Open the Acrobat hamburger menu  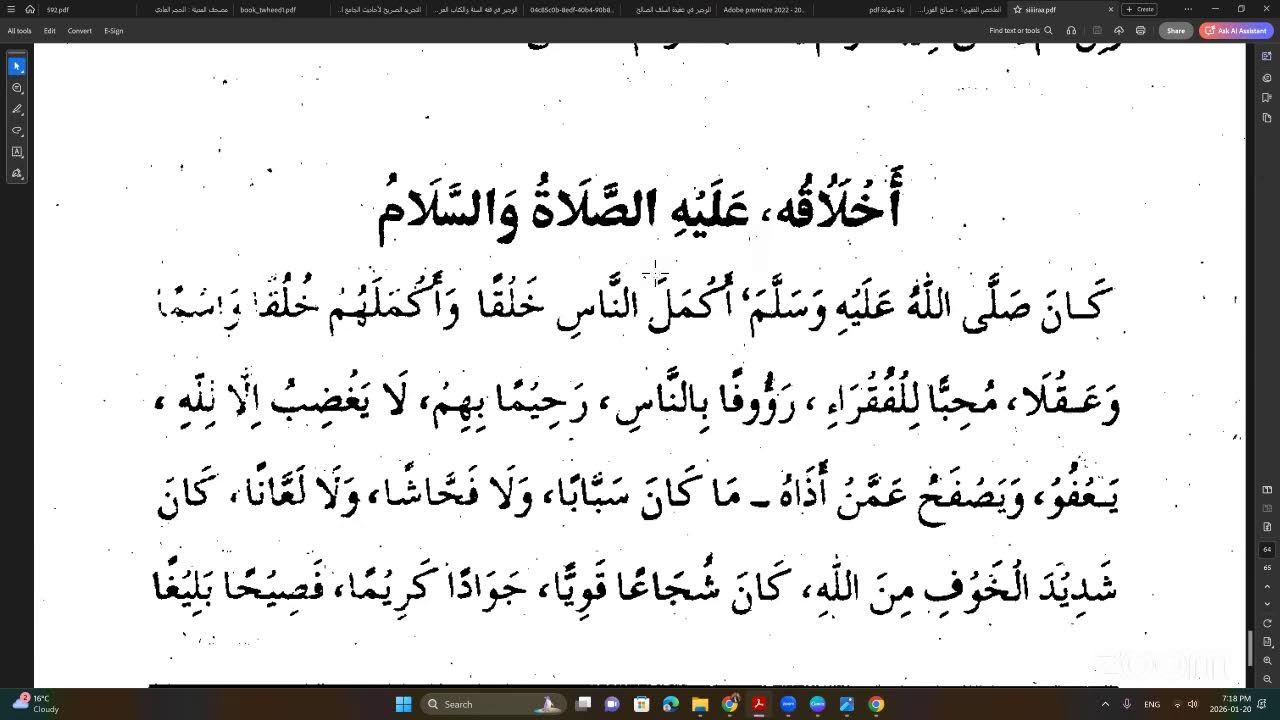pos(9,9)
